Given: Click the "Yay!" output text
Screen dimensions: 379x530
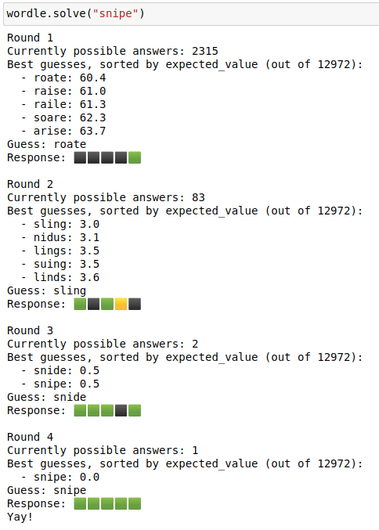Looking at the screenshot, I should tap(20, 517).
